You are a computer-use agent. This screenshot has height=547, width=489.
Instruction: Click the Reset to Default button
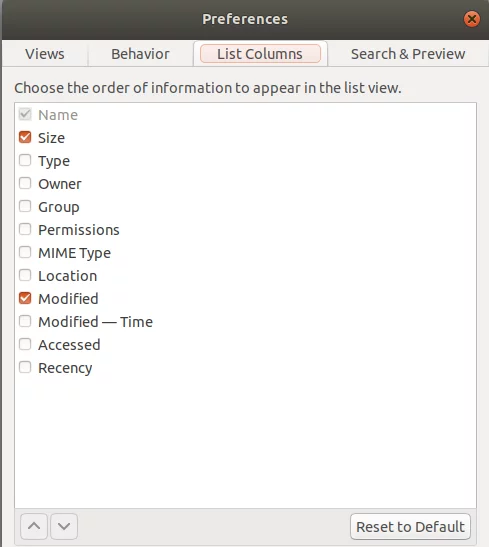(410, 526)
